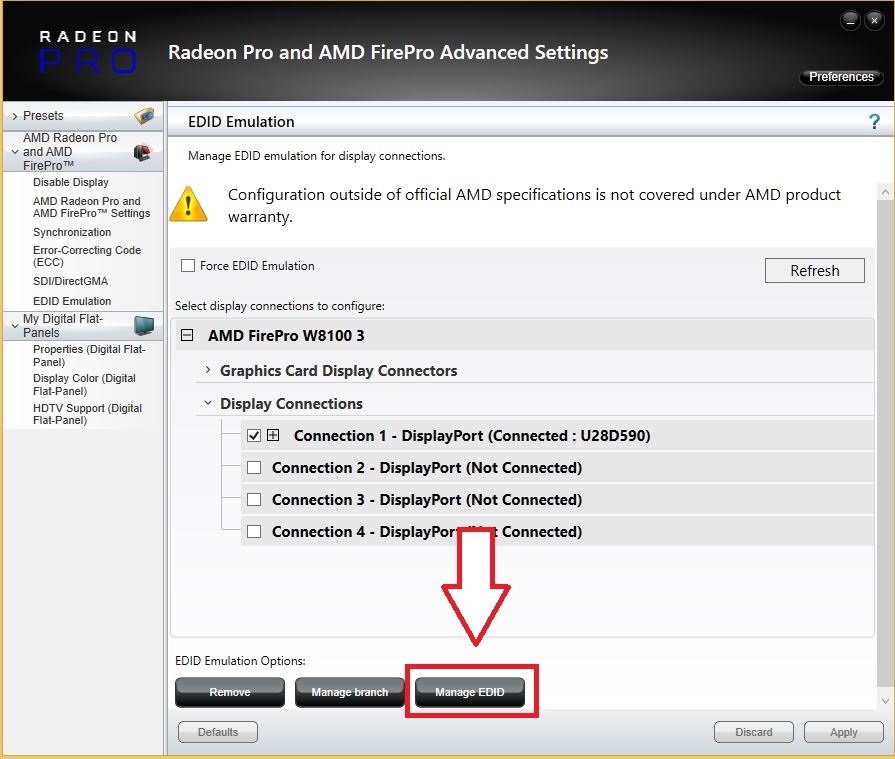This screenshot has width=895, height=759.
Task: Click the Defaults button
Action: 217,732
